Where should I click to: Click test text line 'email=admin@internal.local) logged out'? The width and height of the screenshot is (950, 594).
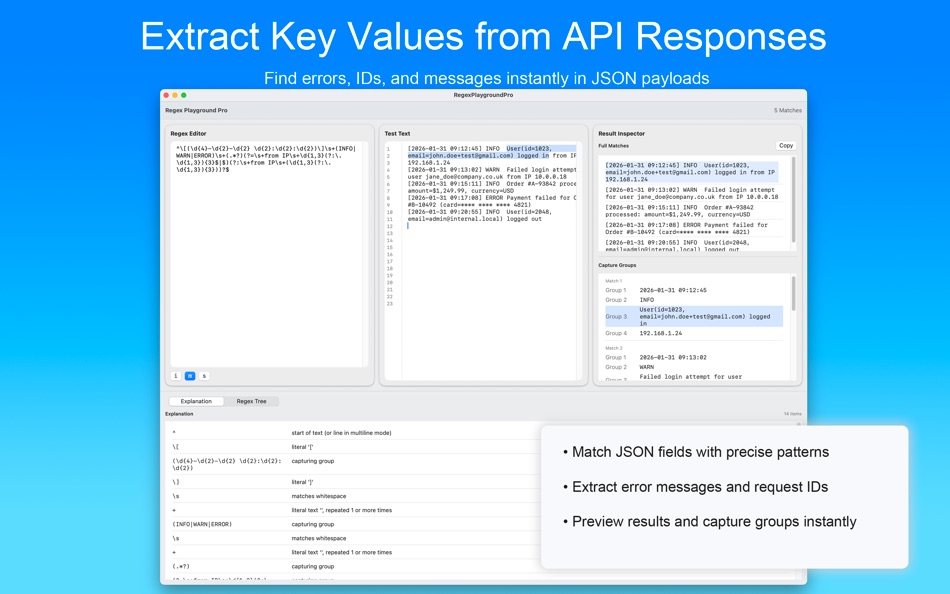coord(474,219)
